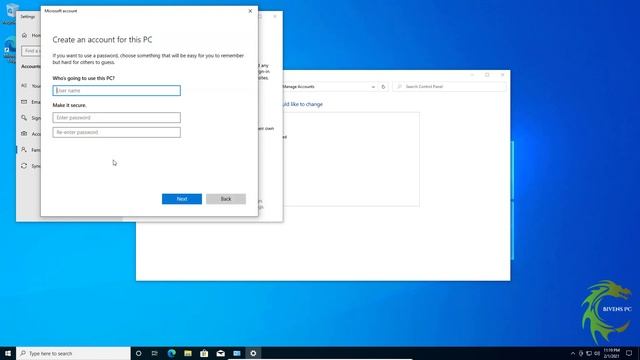The height and width of the screenshot is (360, 640).
Task: Launch Microsoft Edge from taskbar
Action: coord(171,353)
